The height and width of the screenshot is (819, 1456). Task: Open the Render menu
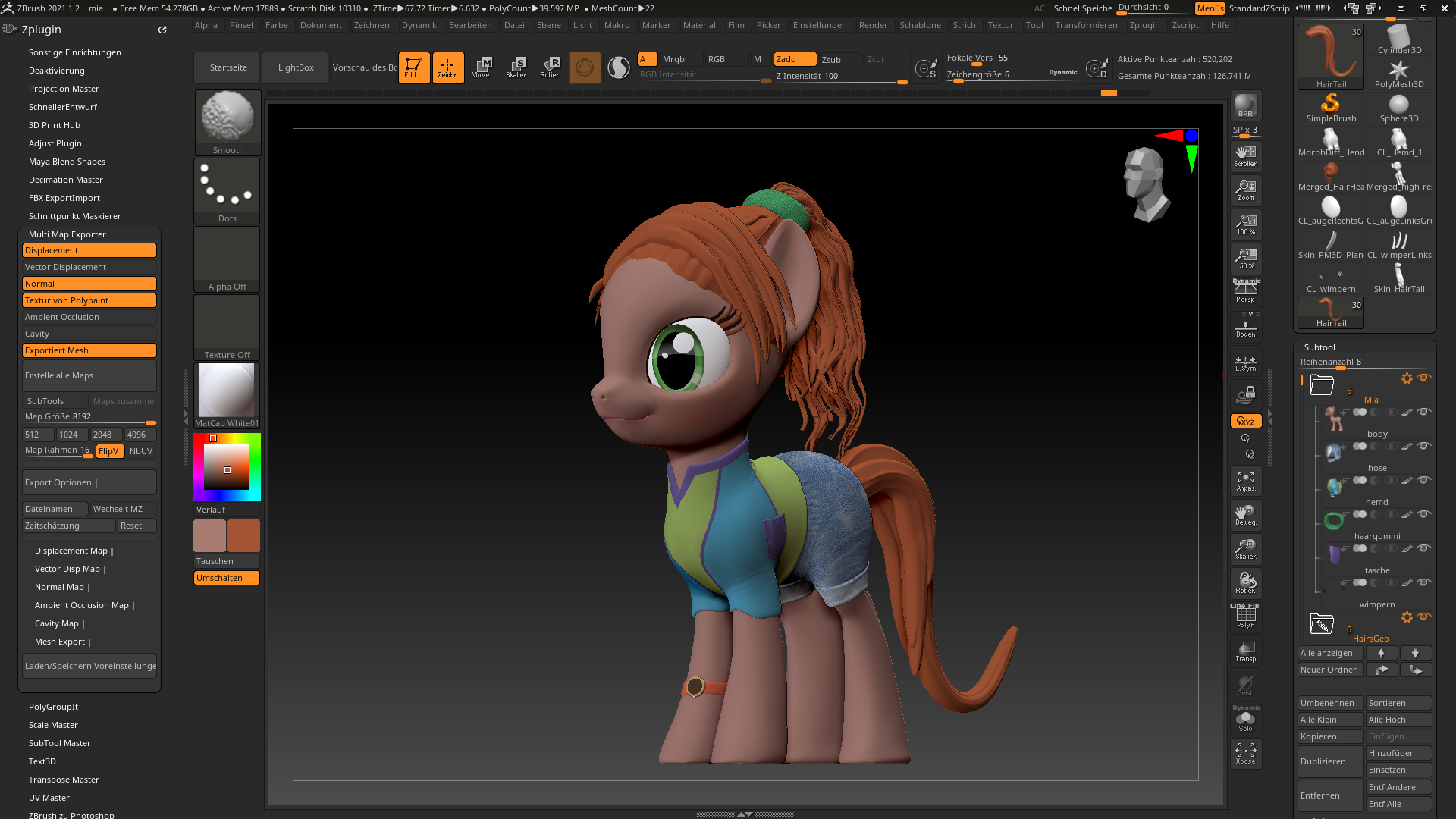pyautogui.click(x=873, y=25)
